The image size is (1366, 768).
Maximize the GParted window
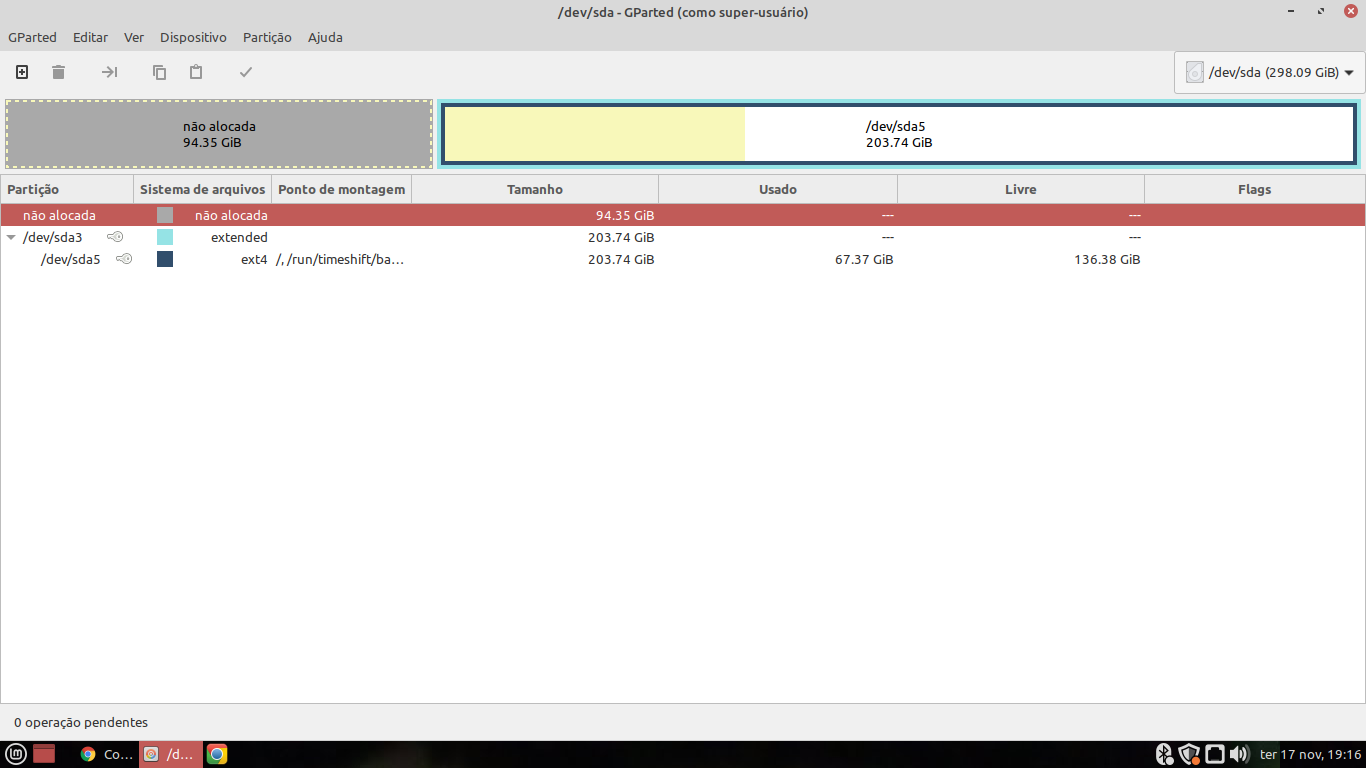1321,12
